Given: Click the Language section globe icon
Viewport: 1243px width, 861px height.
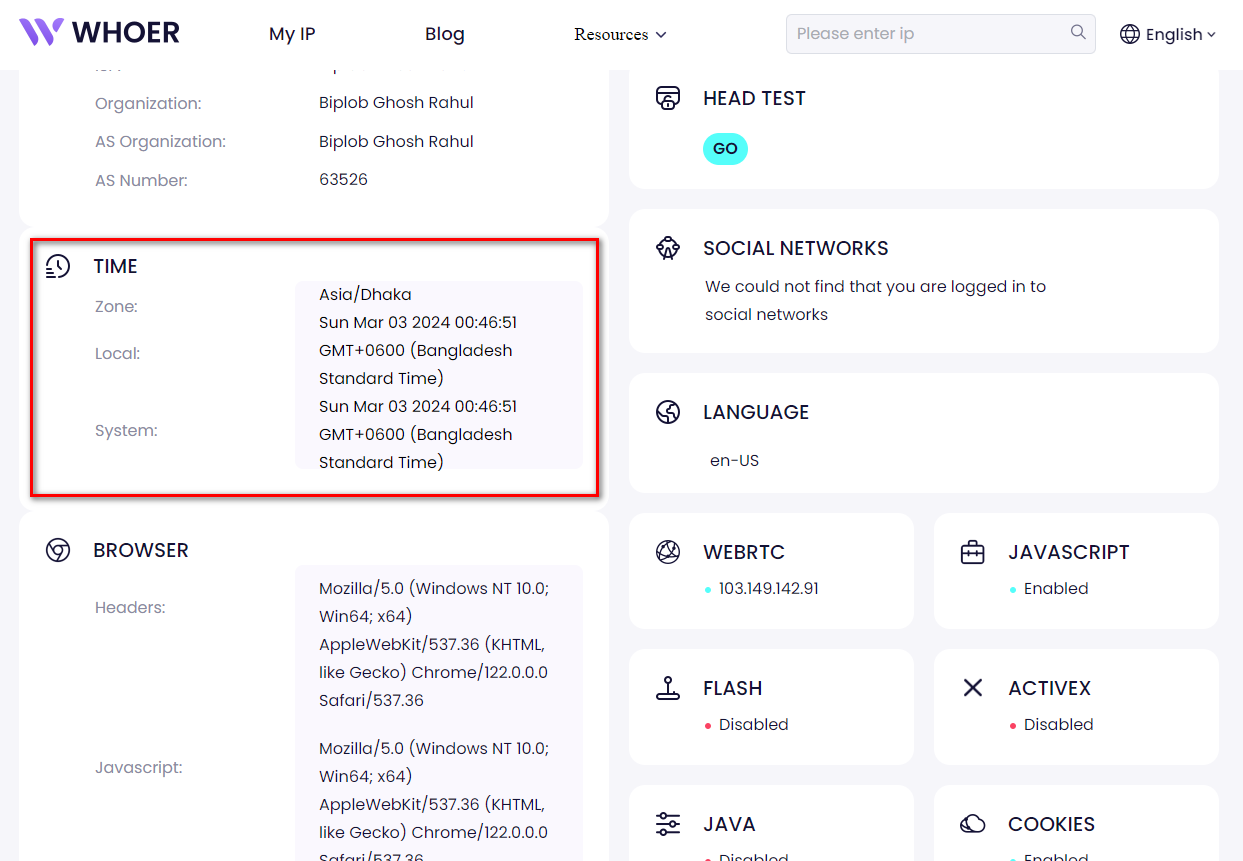Looking at the screenshot, I should [x=667, y=412].
